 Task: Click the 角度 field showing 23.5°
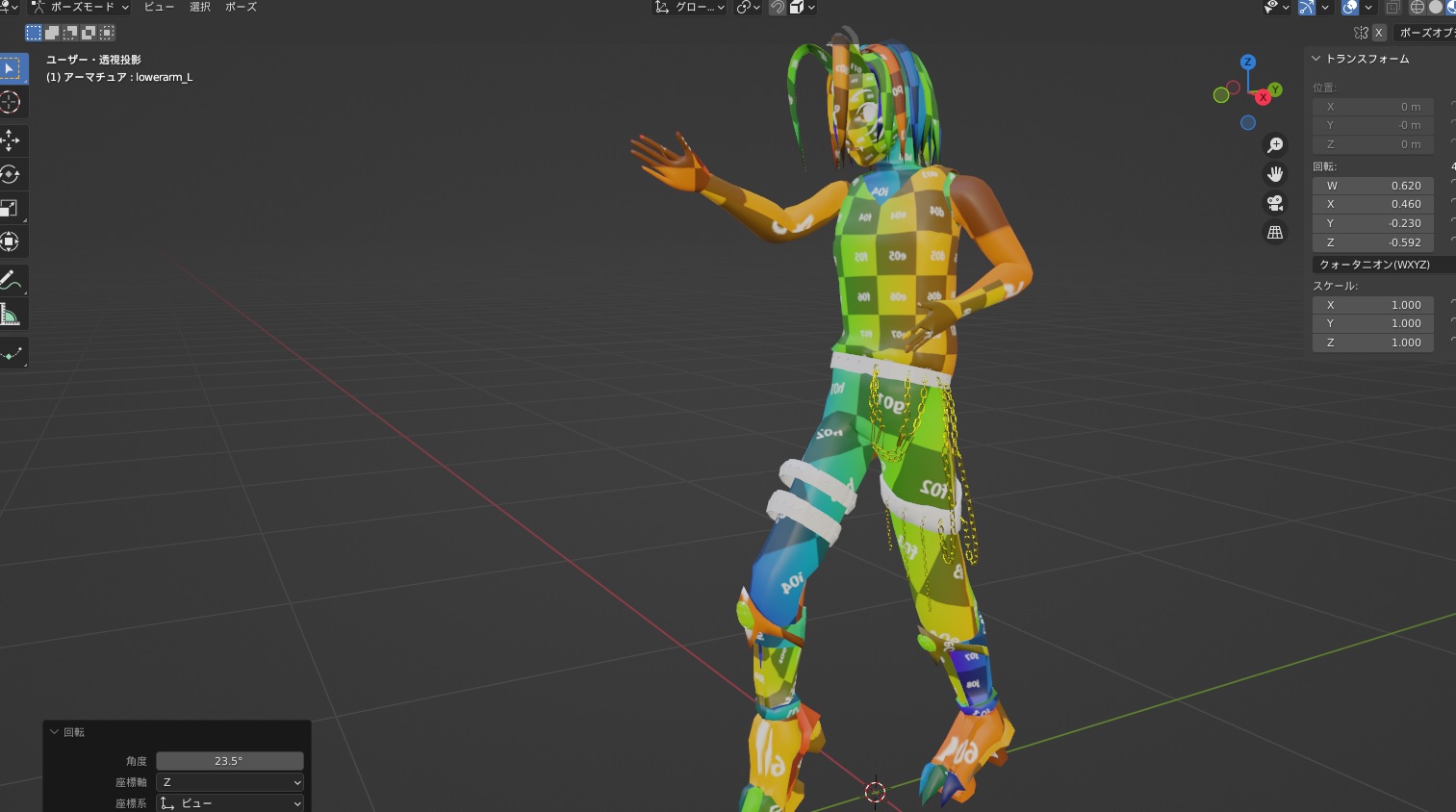(229, 760)
